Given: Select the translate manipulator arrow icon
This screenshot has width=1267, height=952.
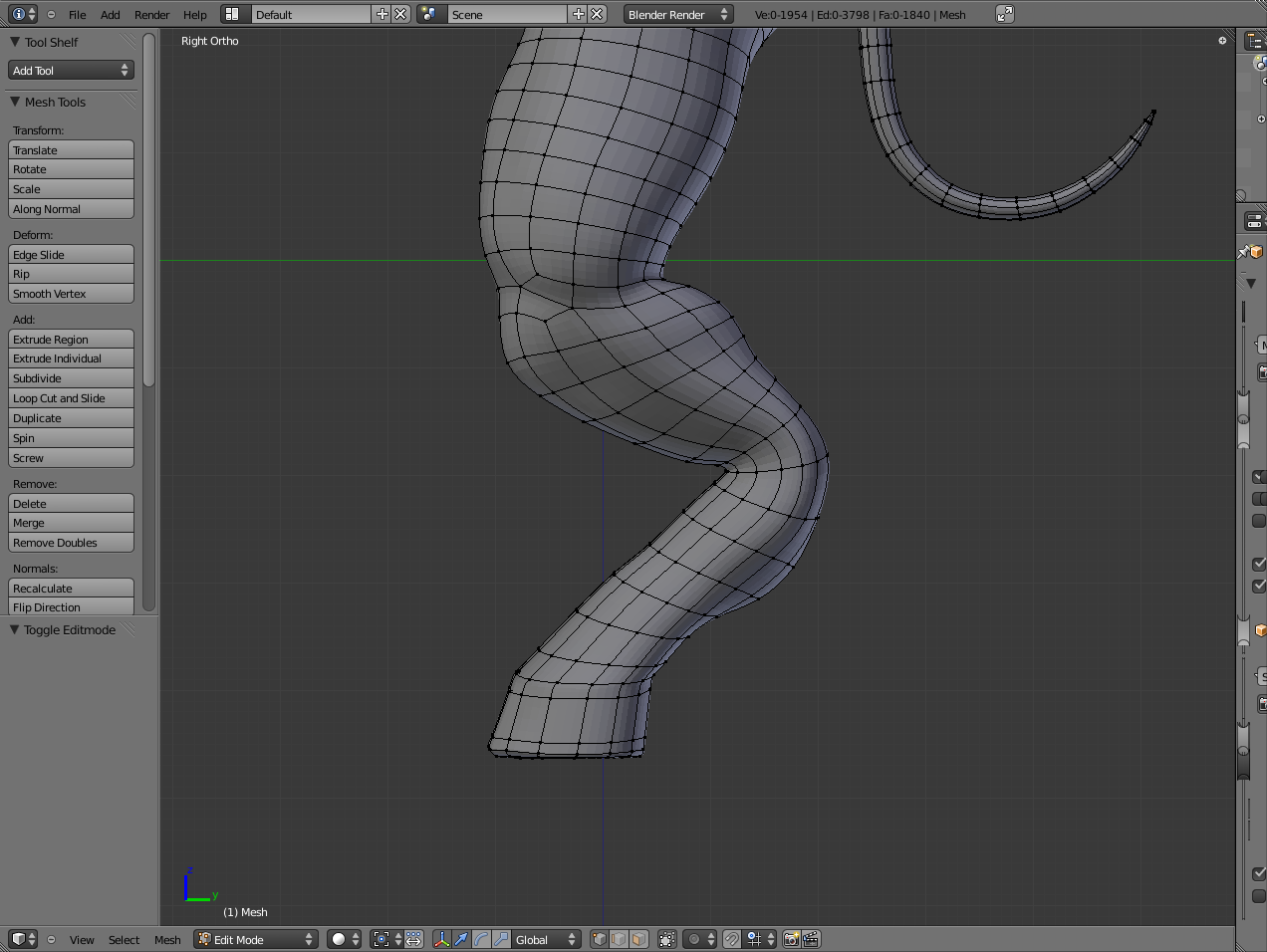Looking at the screenshot, I should pos(461,939).
